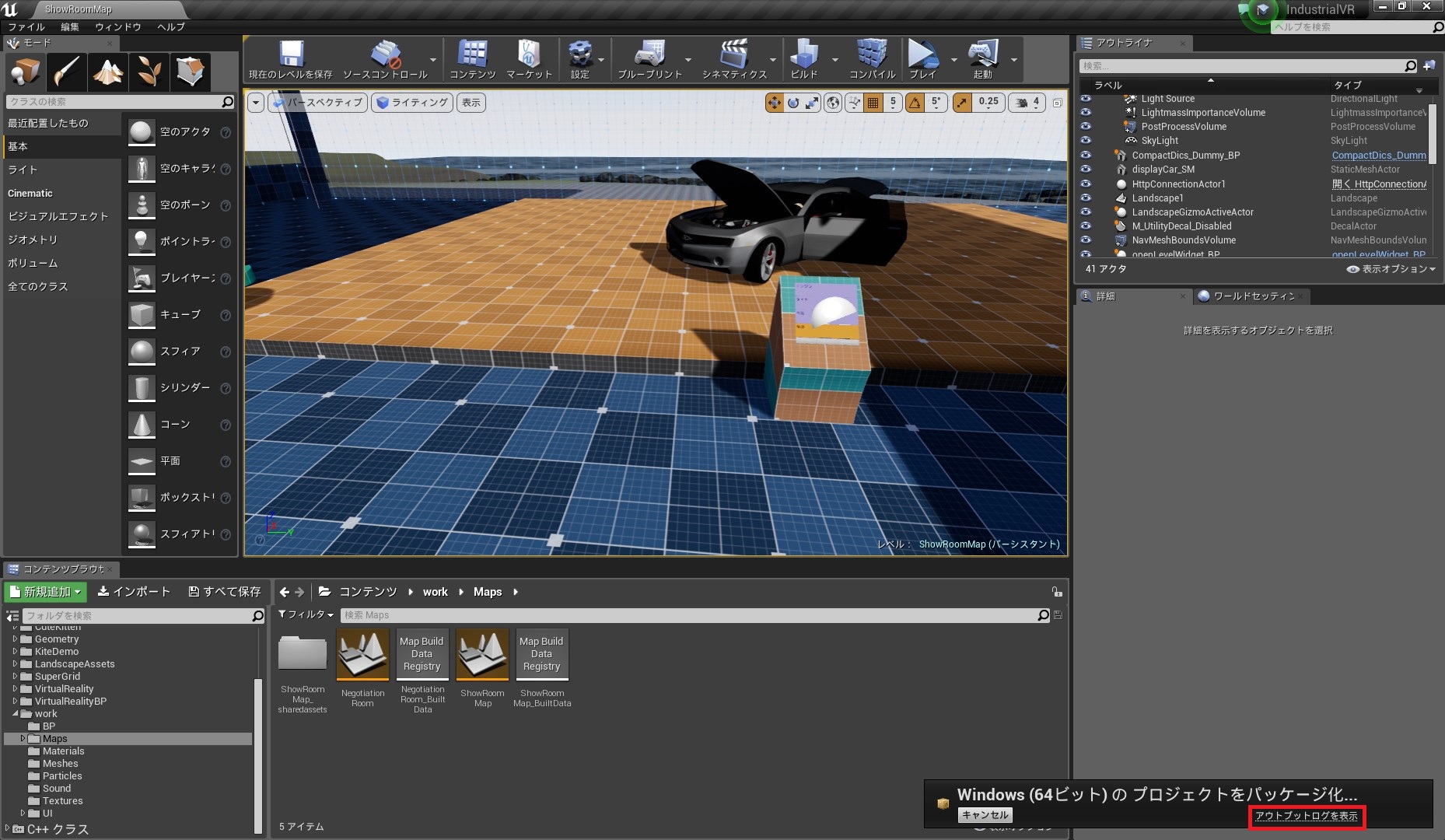Click class search field in Modes panel
The image size is (1445, 840).
121,102
